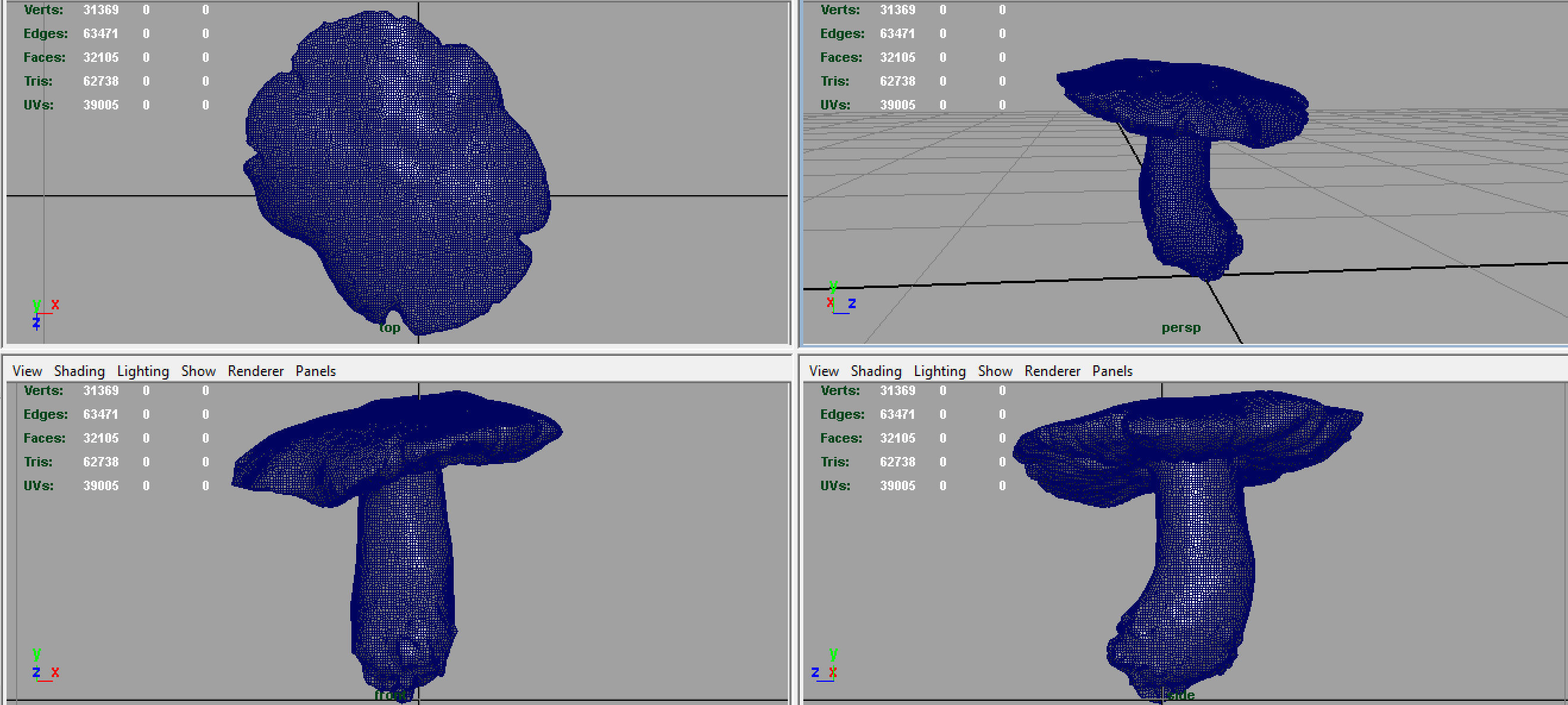Image resolution: width=1568 pixels, height=705 pixels.
Task: Click the 'top' camera label
Action: point(389,328)
